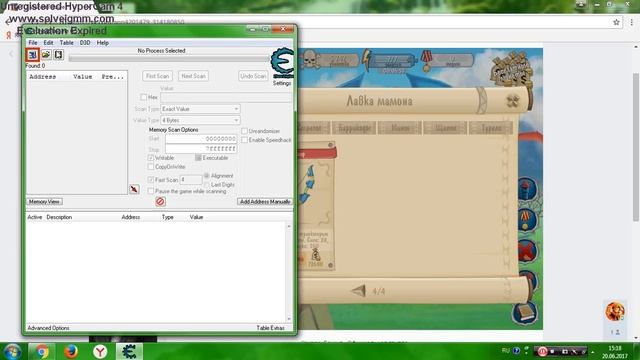This screenshot has height=360, width=640.
Task: Click the scan Value input field
Action: coord(227,97)
